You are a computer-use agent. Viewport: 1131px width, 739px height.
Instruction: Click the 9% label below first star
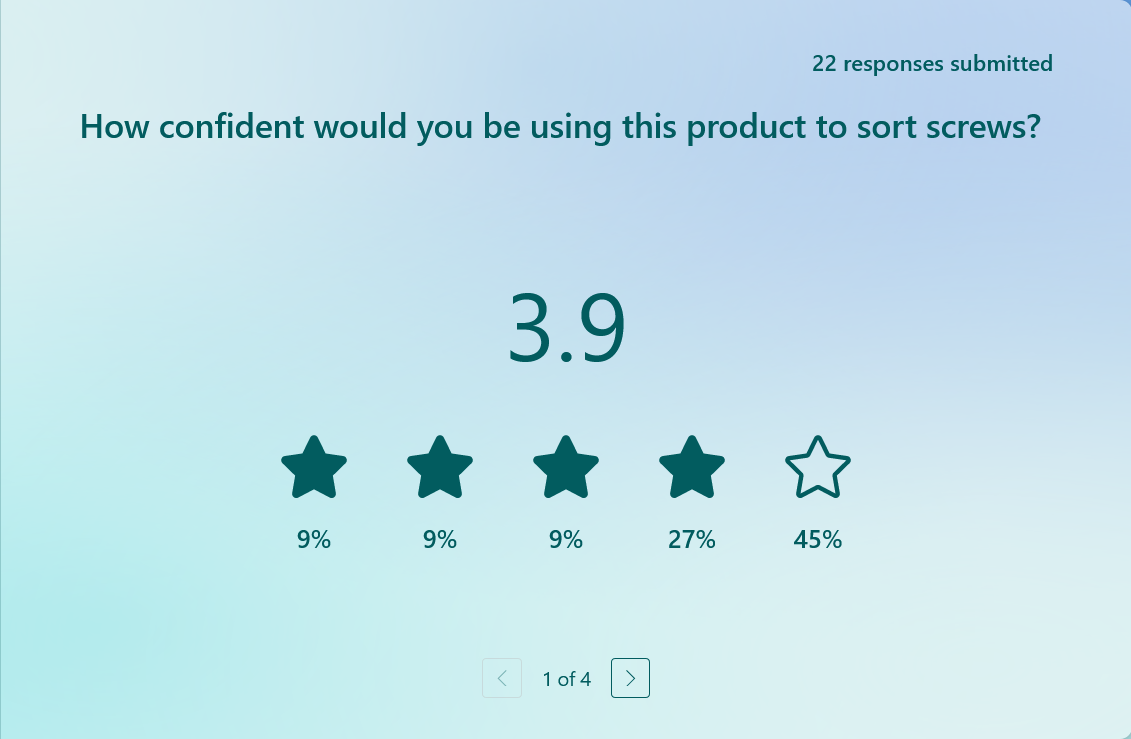314,540
